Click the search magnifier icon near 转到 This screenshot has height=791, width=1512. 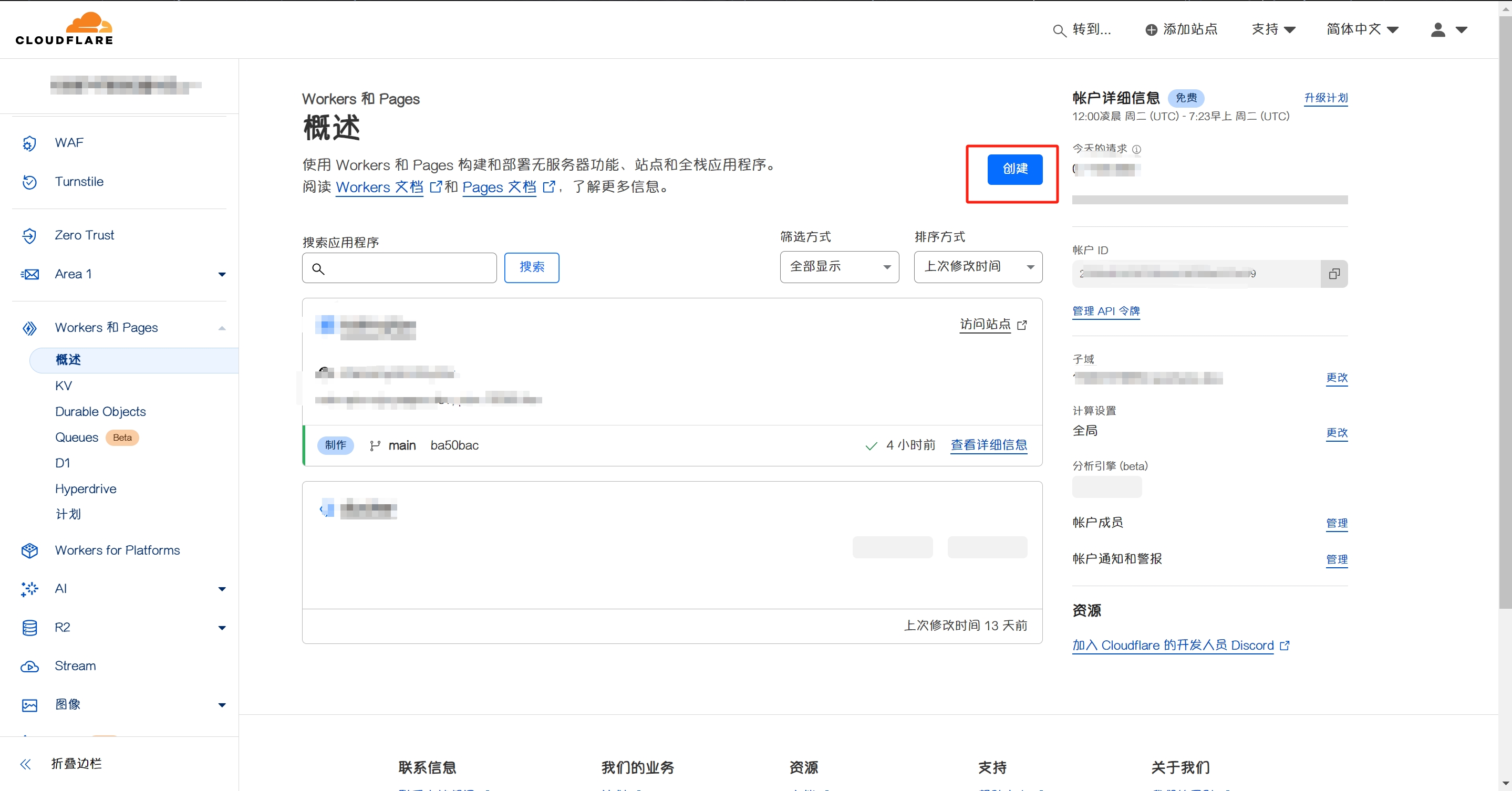coord(1059,30)
